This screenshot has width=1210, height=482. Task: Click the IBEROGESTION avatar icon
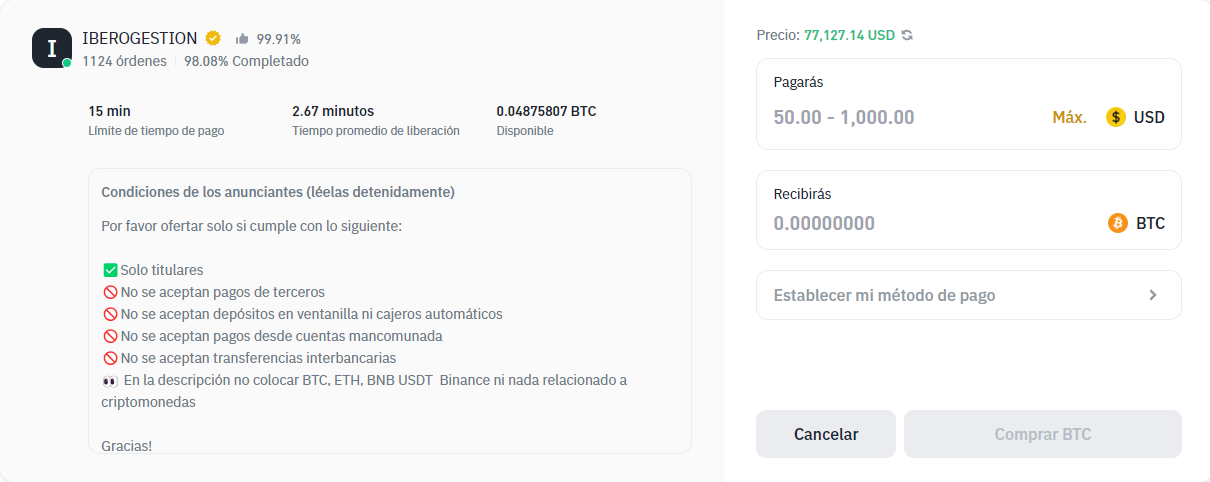(51, 48)
